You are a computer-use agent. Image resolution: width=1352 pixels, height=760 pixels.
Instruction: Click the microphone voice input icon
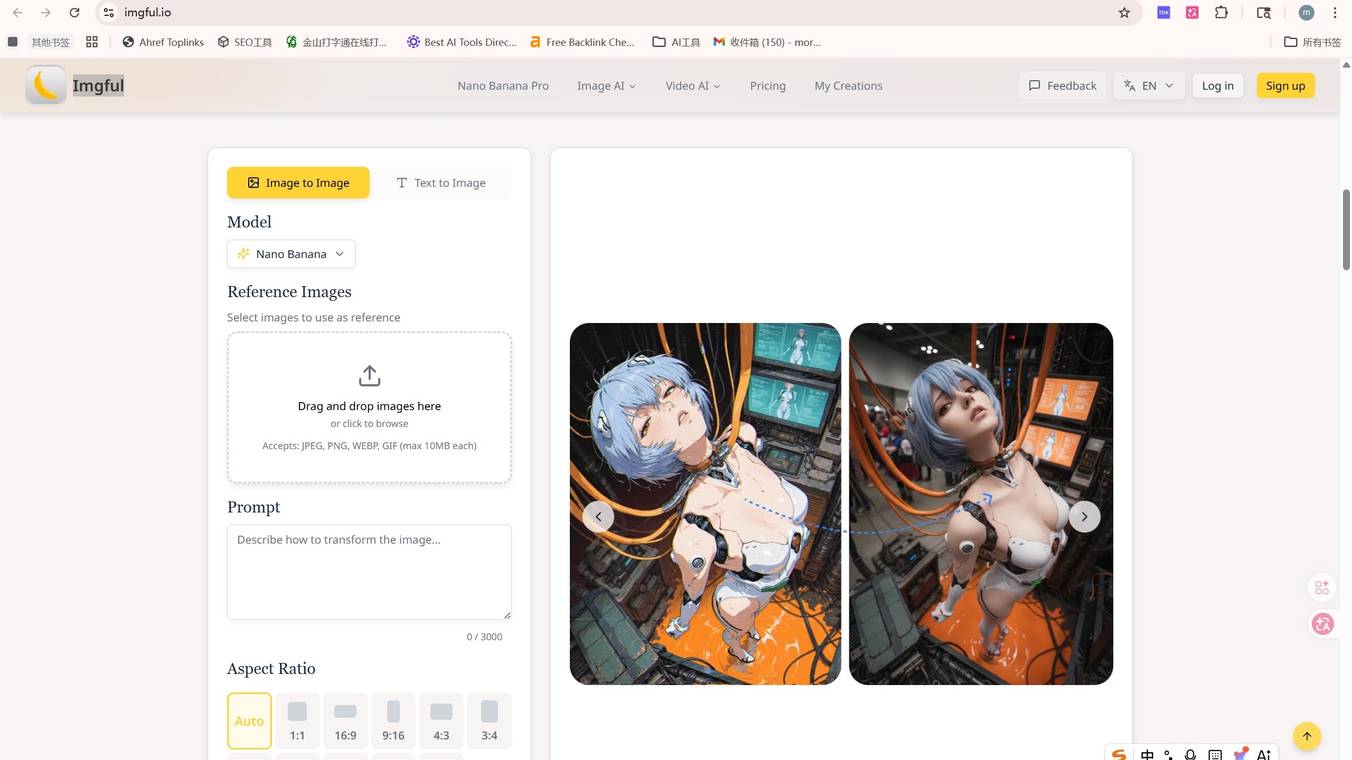[x=1190, y=755]
